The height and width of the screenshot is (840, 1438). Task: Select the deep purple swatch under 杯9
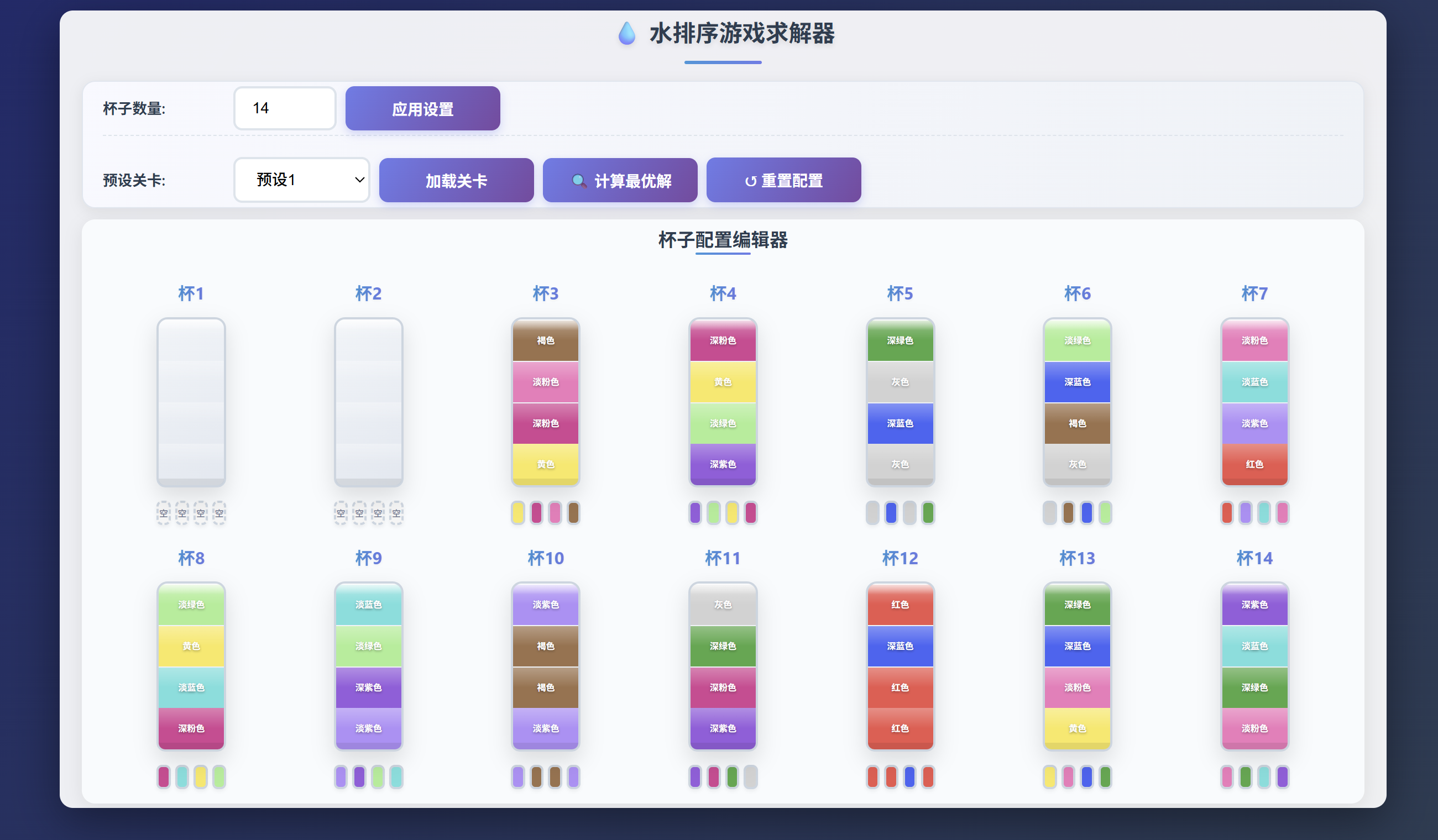tap(359, 776)
